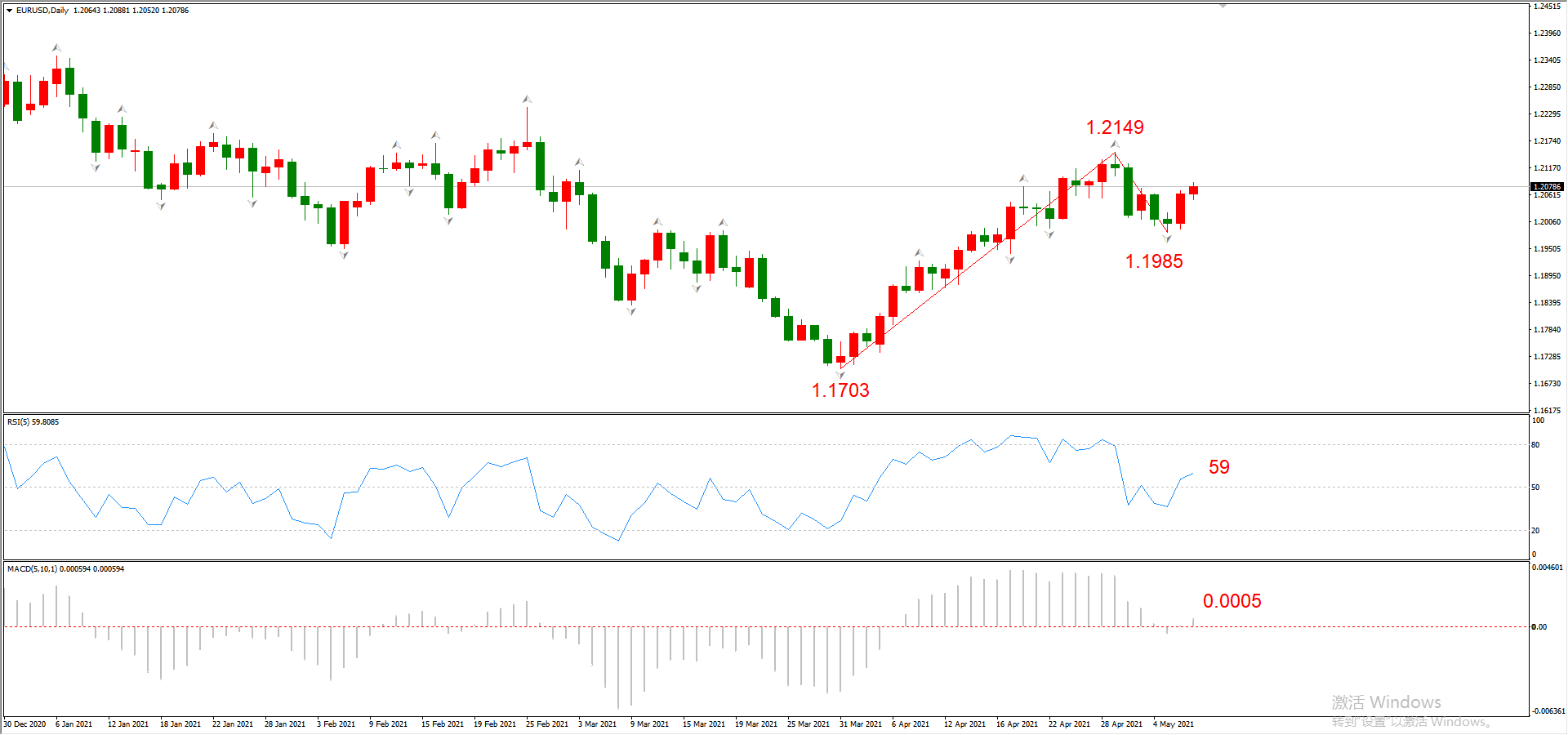Click the 9 Feb 2021 date label
1568x735 pixels.
tap(388, 724)
